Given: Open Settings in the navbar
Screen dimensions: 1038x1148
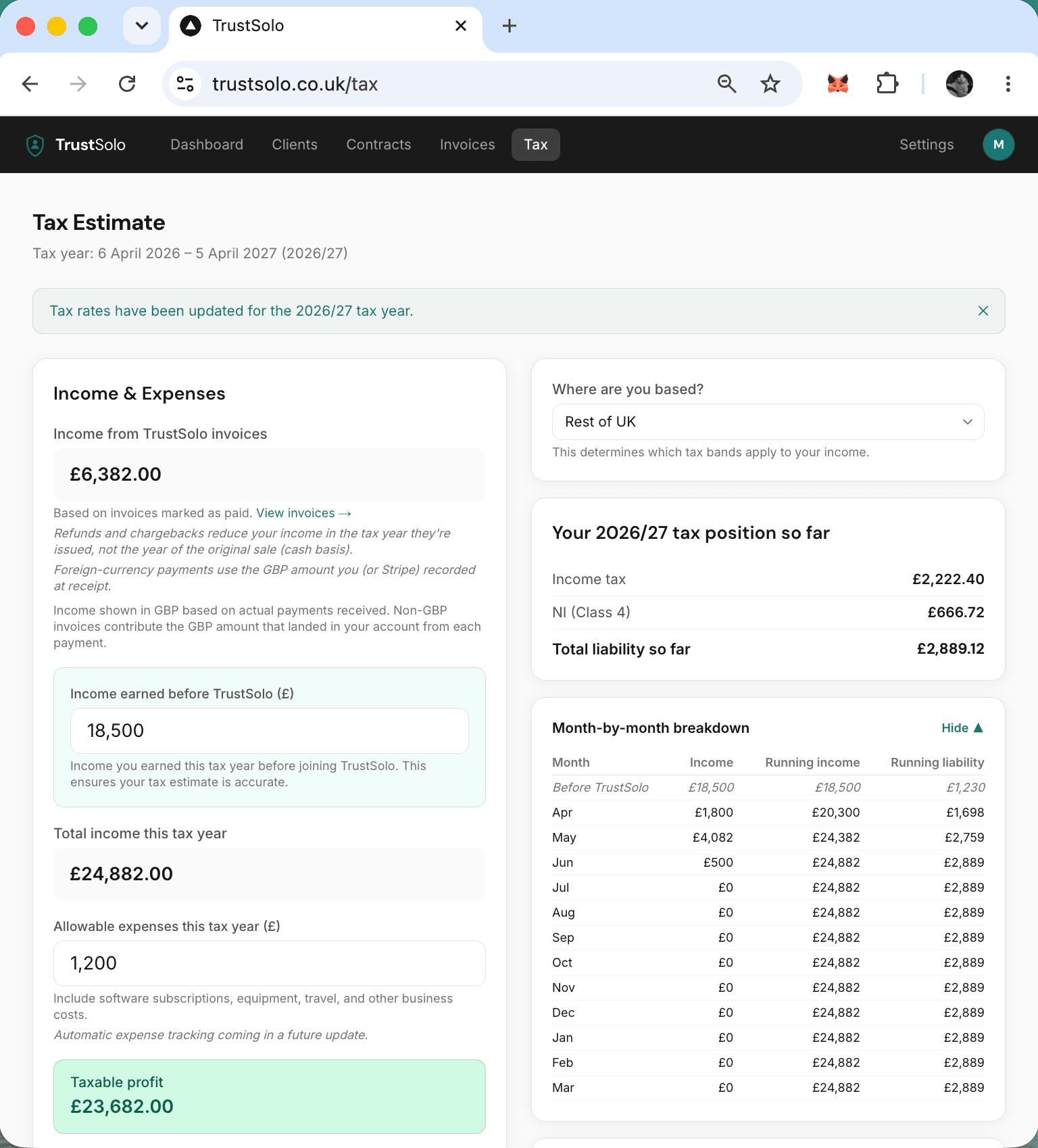Looking at the screenshot, I should (926, 145).
